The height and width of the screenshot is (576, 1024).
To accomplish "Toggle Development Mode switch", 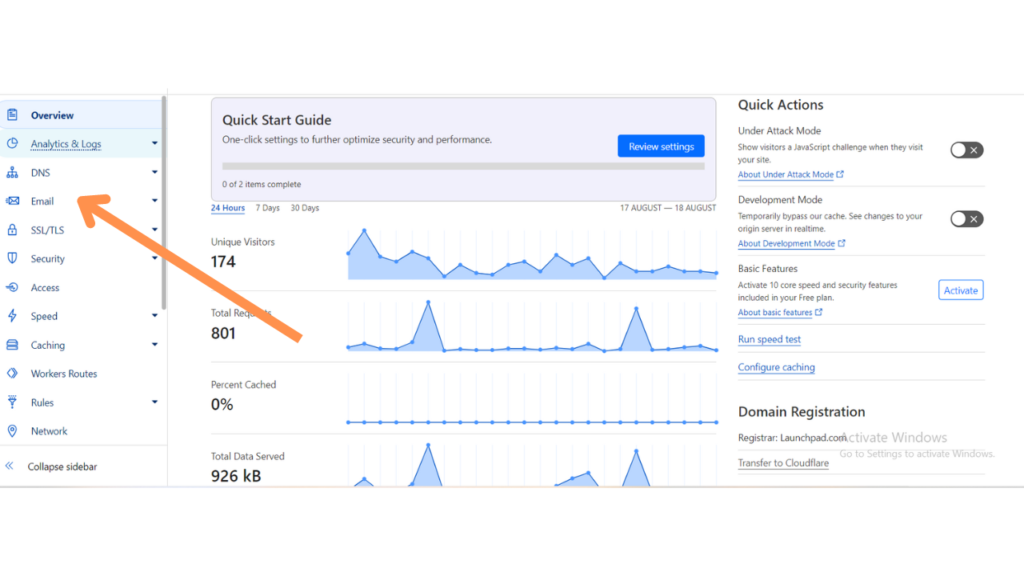I will click(x=967, y=219).
